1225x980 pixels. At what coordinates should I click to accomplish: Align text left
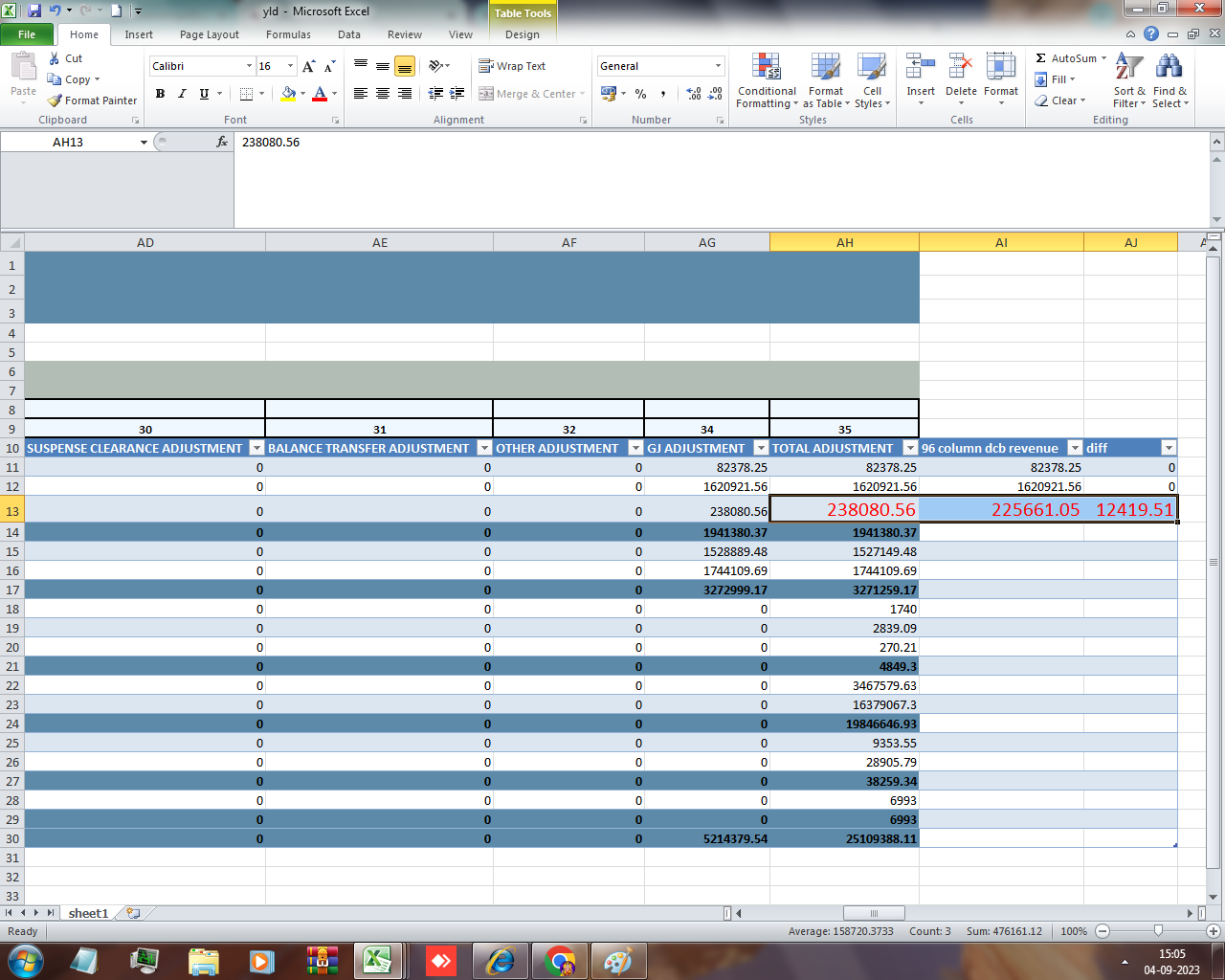point(361,94)
